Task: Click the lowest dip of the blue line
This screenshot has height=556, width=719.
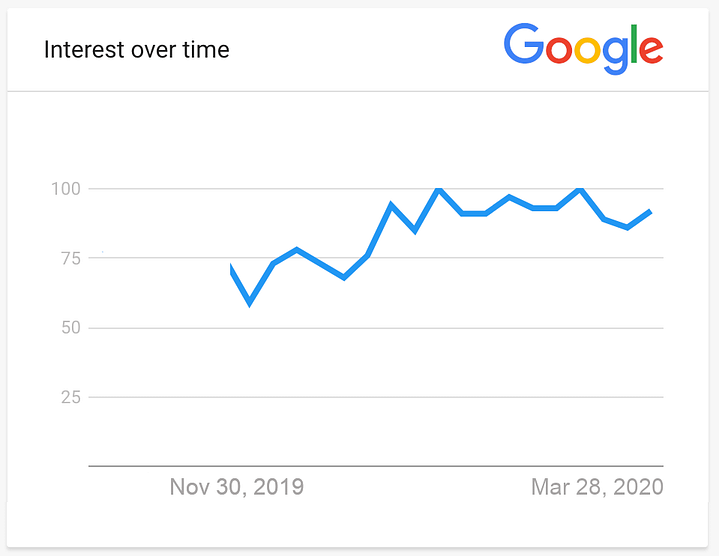Action: click(x=249, y=302)
